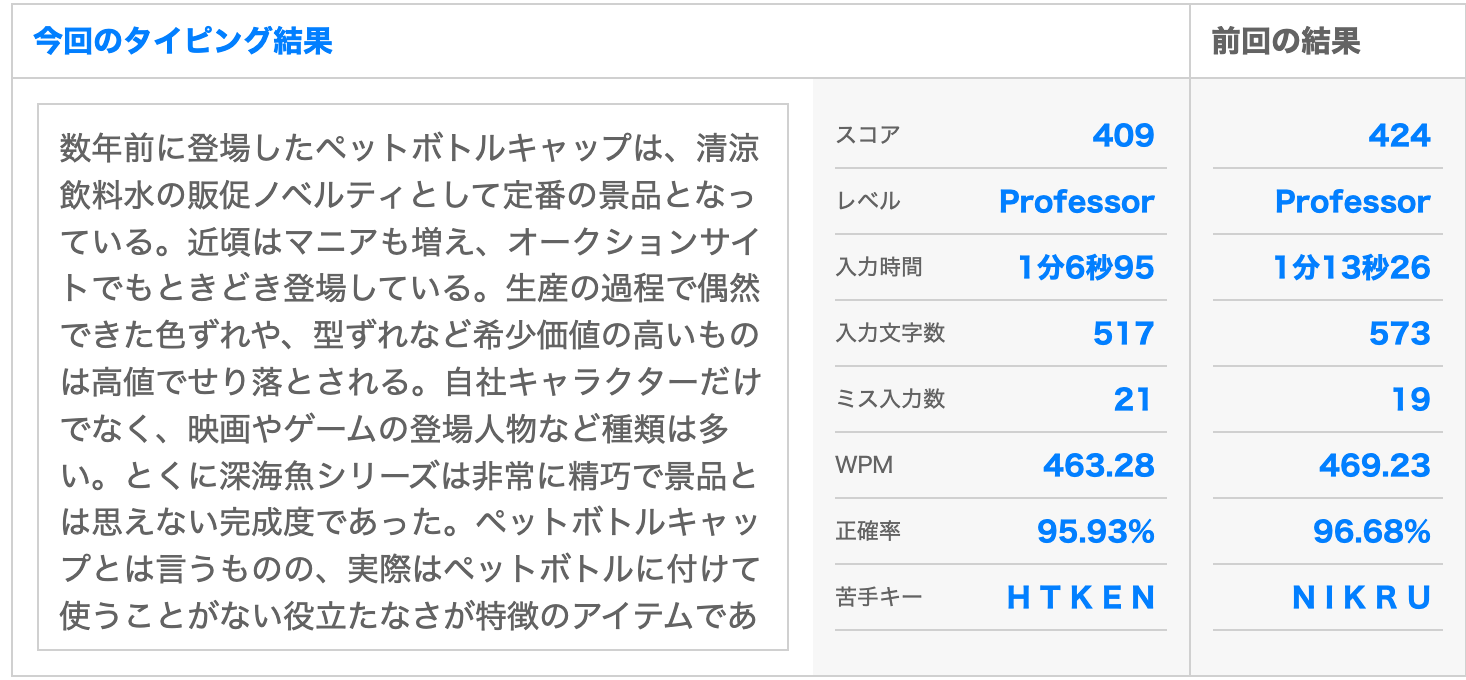Viewport: 1466px width, 680px height.
Task: Select the current score value 409
Action: (1123, 135)
